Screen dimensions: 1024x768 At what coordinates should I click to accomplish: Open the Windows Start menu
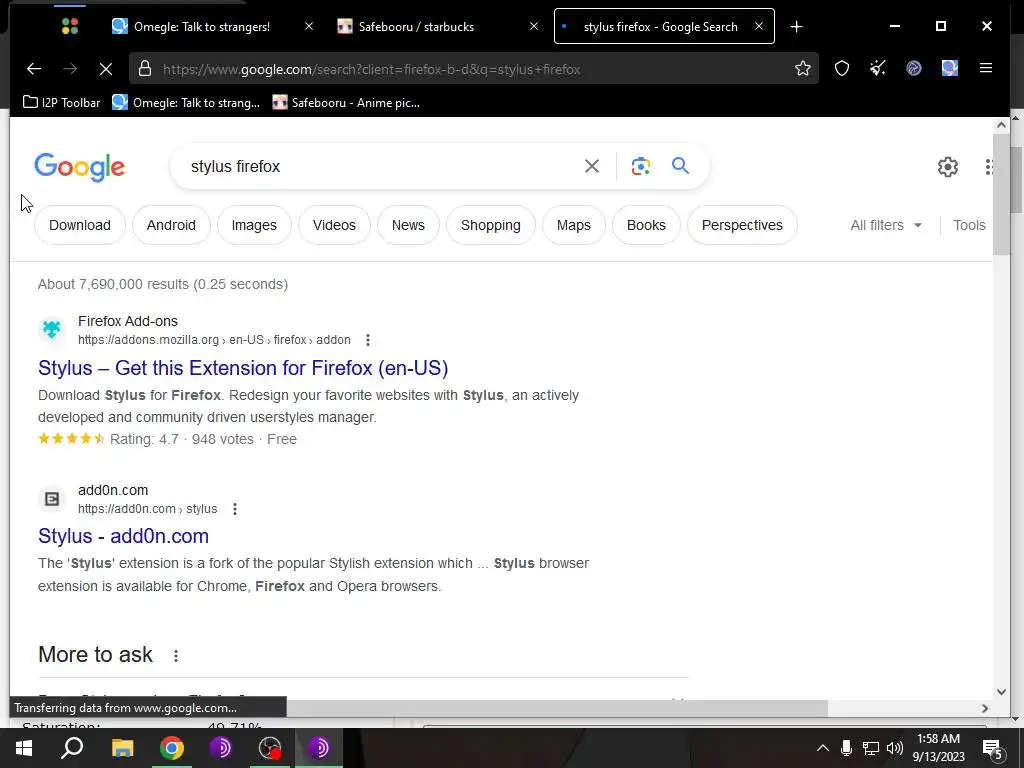click(x=24, y=748)
